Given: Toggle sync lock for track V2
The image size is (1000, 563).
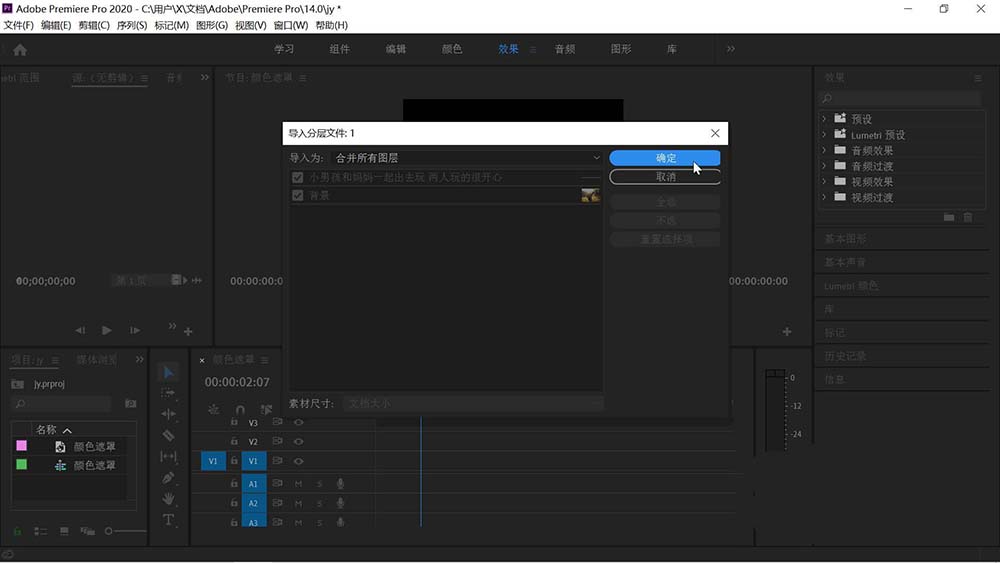Looking at the screenshot, I should click(277, 441).
